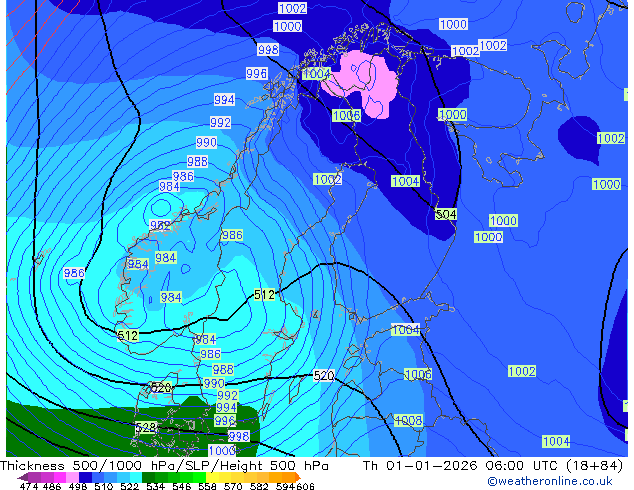Image resolution: width=634 pixels, height=490 pixels.
Task: Click the orange arrow tip ending the legend bar
Action: tap(298, 477)
